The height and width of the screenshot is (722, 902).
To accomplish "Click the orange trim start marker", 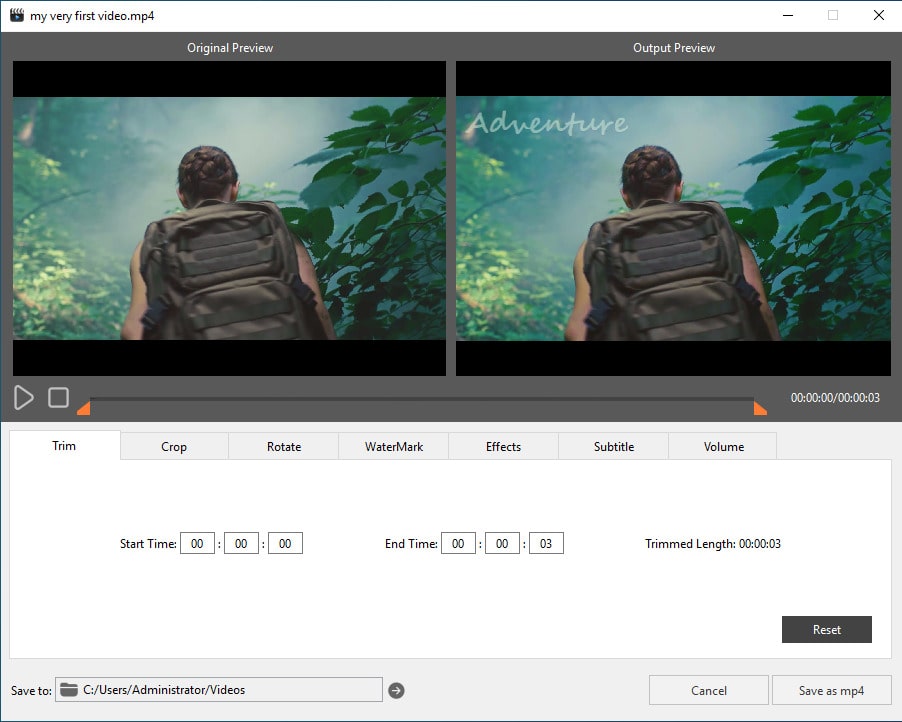I will [x=84, y=407].
